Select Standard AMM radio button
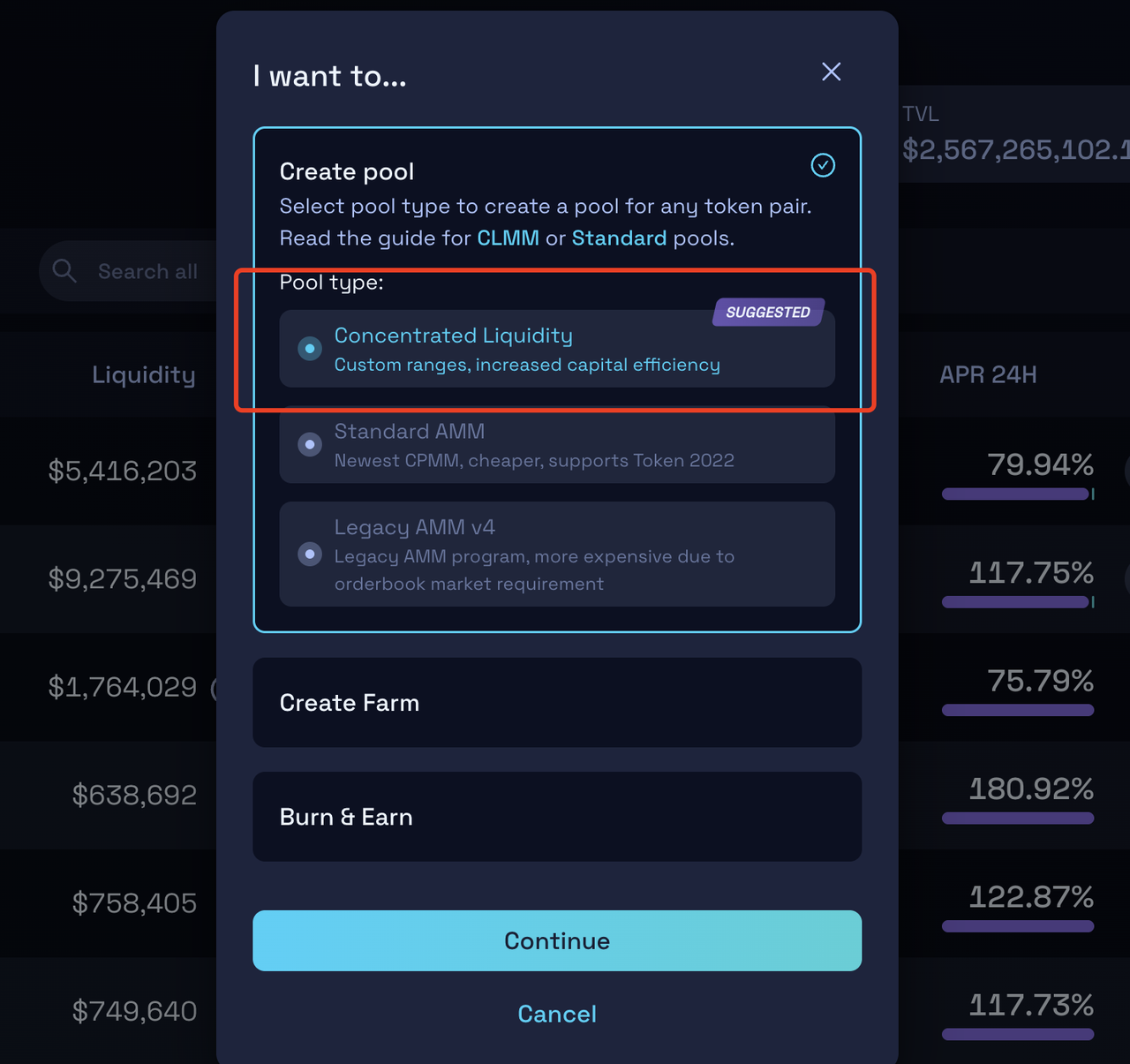1130x1064 pixels. point(310,444)
